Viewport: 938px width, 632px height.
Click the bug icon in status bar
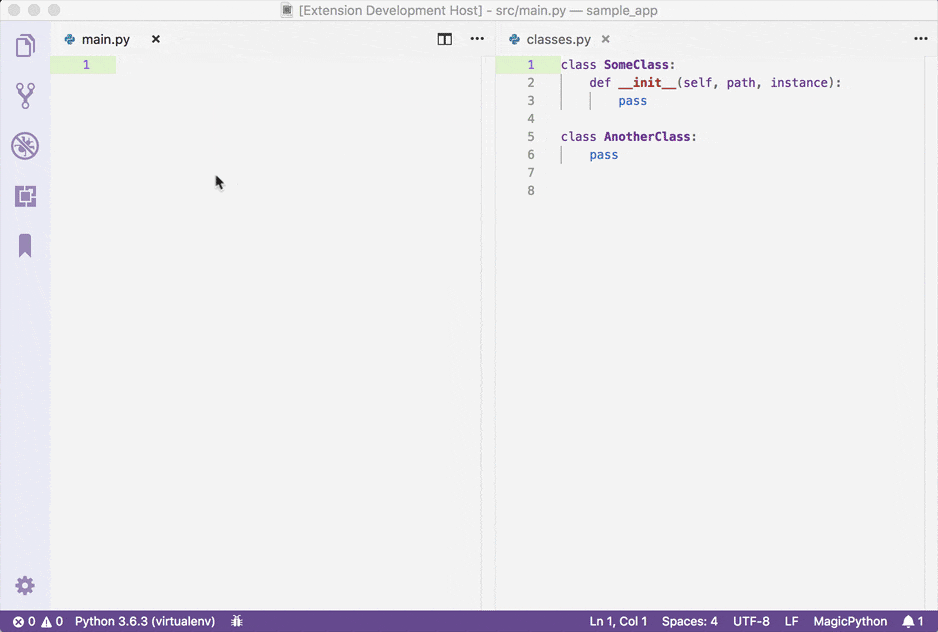[x=237, y=621]
